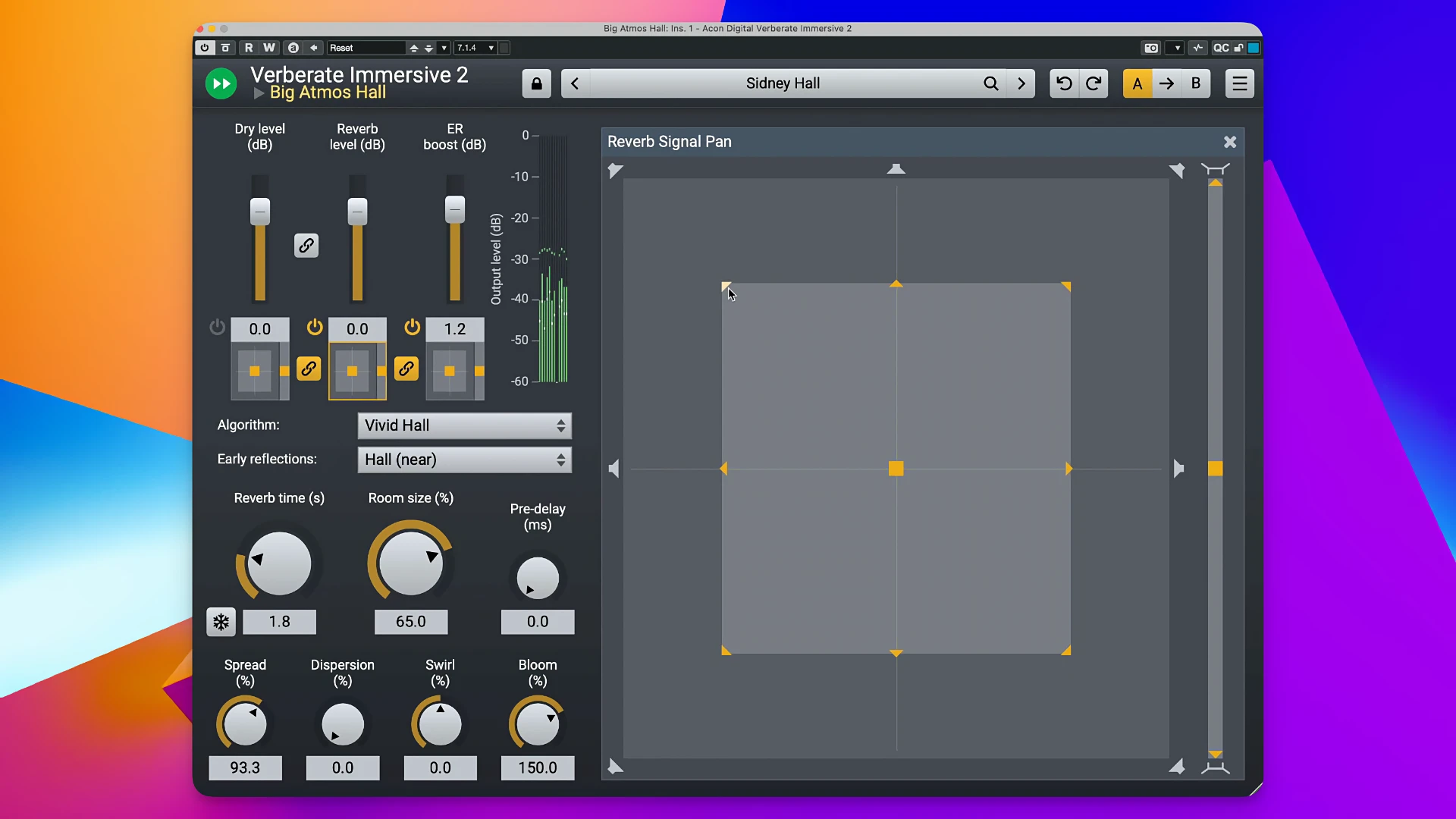Click the undo arrow button
Viewport: 1456px width, 819px height.
click(1064, 83)
